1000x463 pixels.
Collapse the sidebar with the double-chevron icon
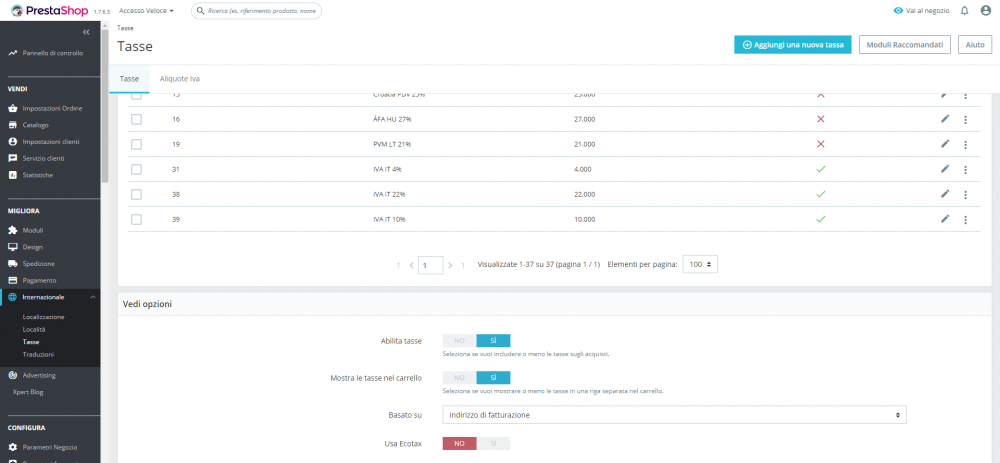[86, 32]
